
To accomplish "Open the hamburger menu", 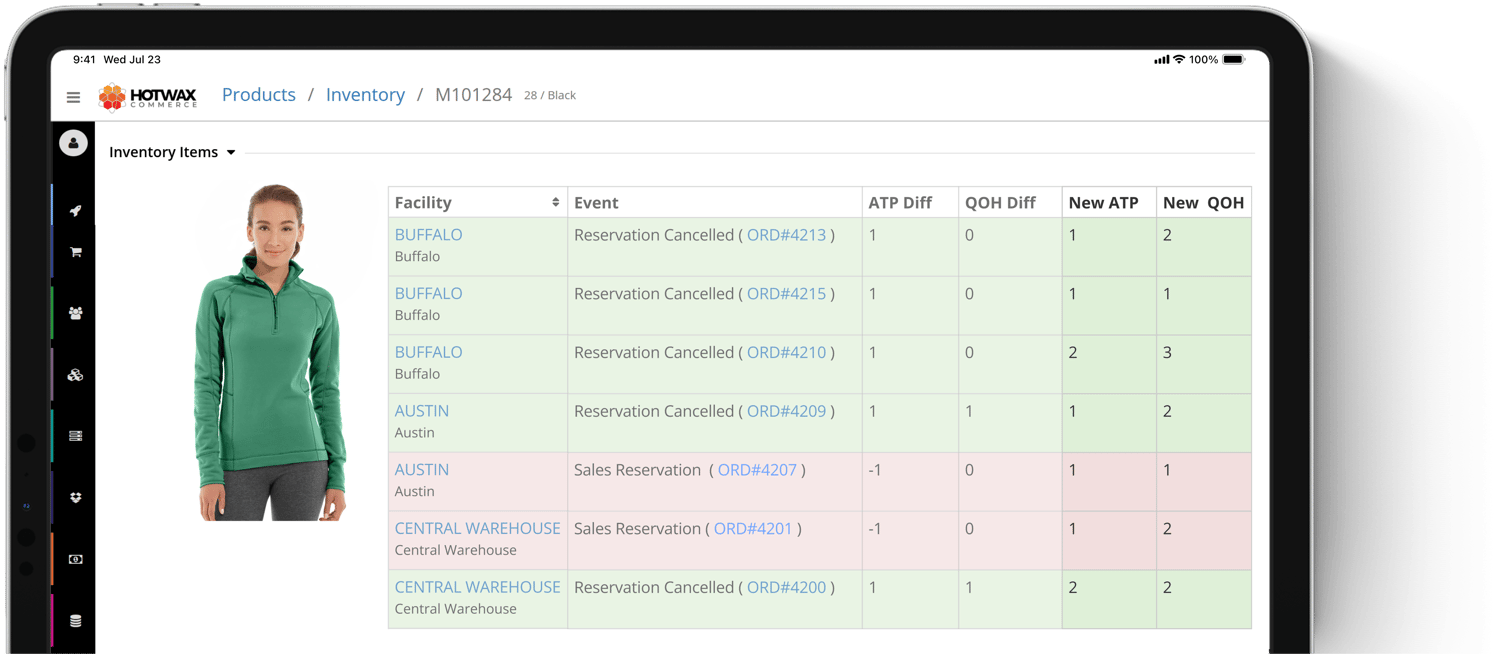I will pyautogui.click(x=73, y=97).
